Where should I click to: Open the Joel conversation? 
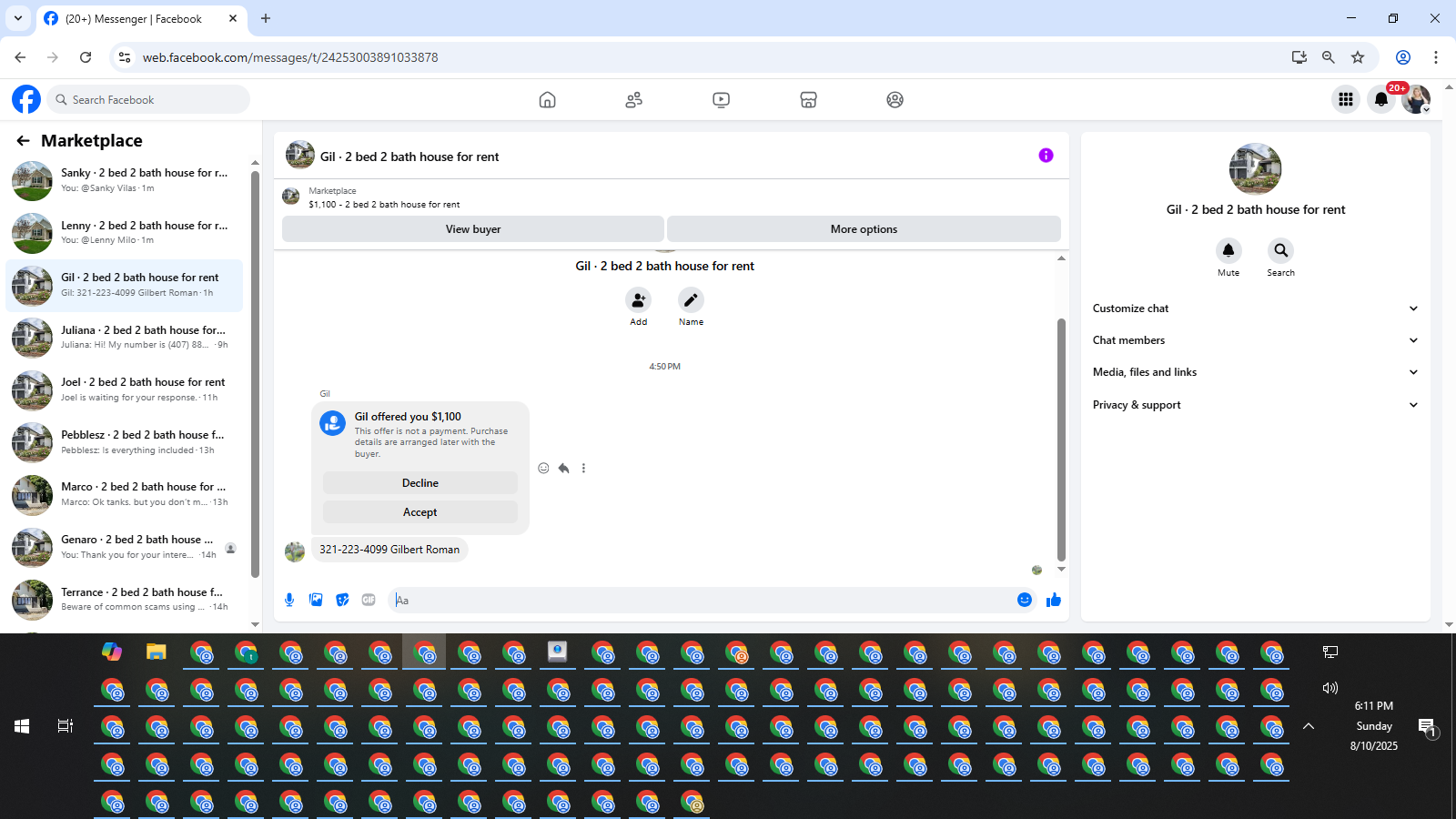[x=125, y=389]
